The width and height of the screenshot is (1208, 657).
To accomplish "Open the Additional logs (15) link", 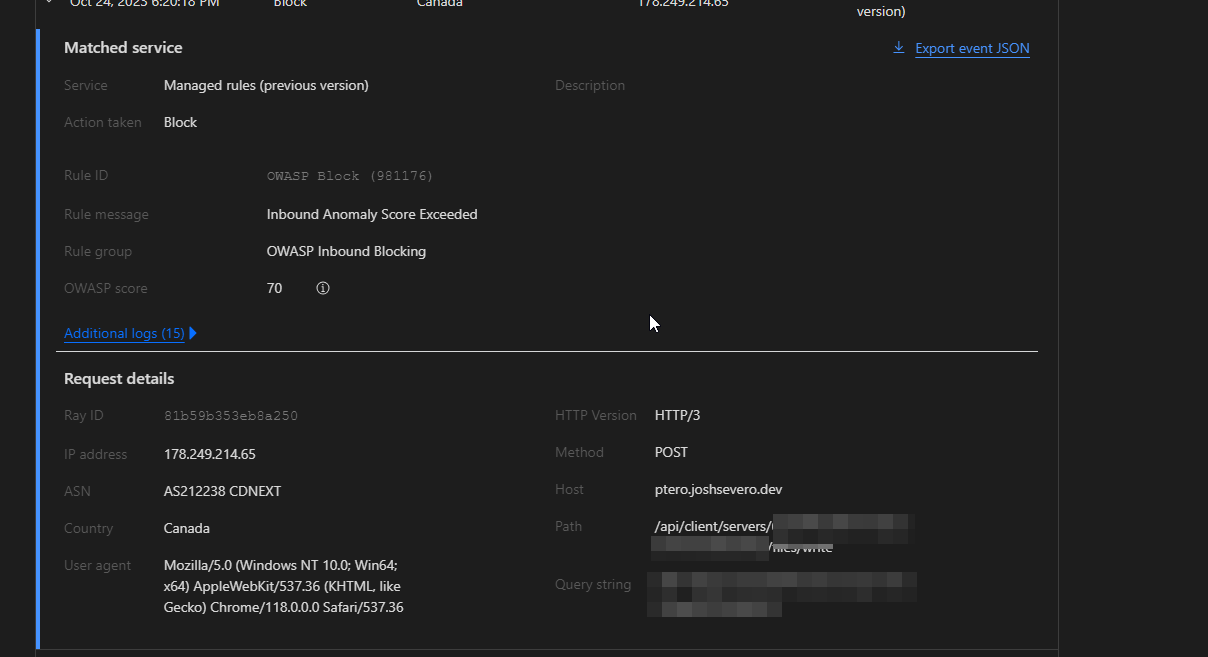I will (124, 333).
